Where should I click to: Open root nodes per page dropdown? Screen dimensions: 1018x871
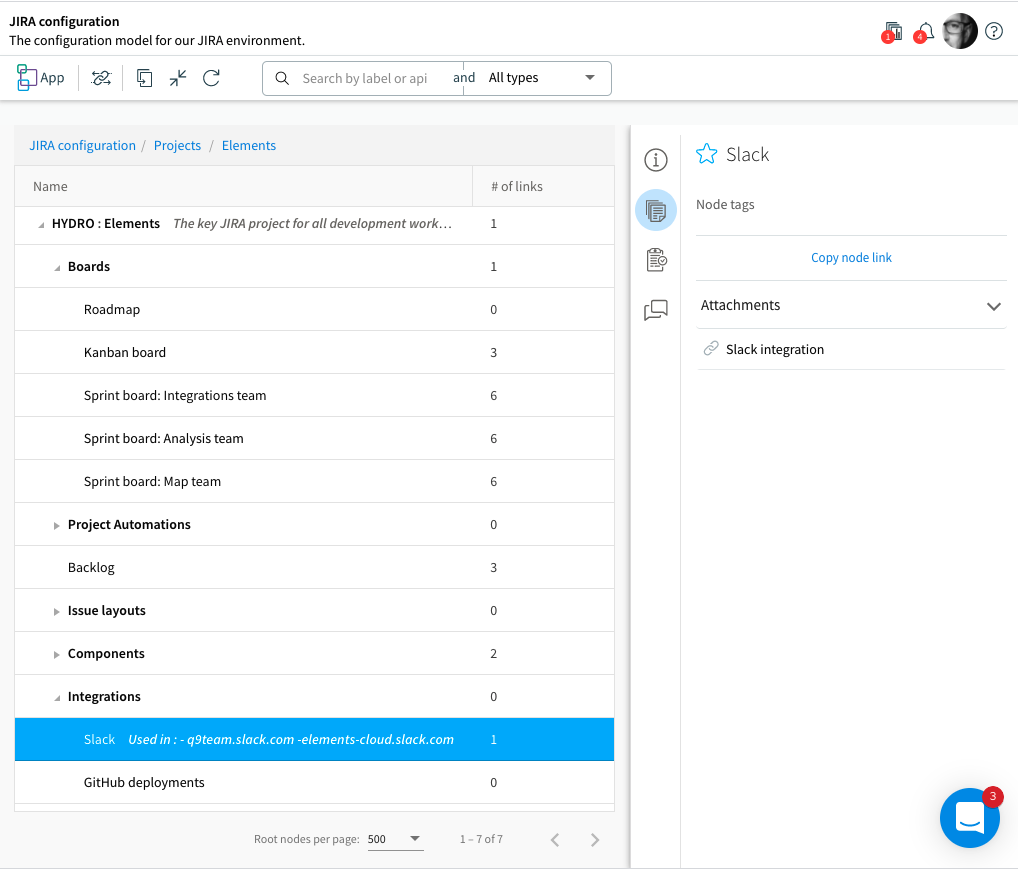coord(395,839)
